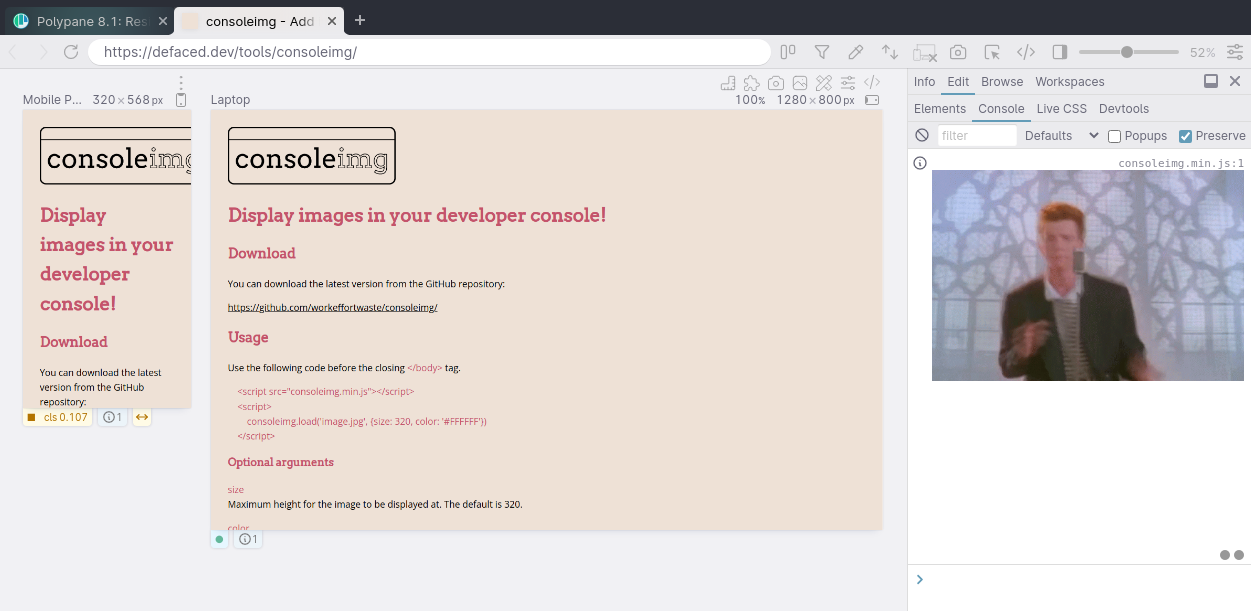
Task: Open global settings sliders icon at the toolbar's right end
Action: point(1236,52)
